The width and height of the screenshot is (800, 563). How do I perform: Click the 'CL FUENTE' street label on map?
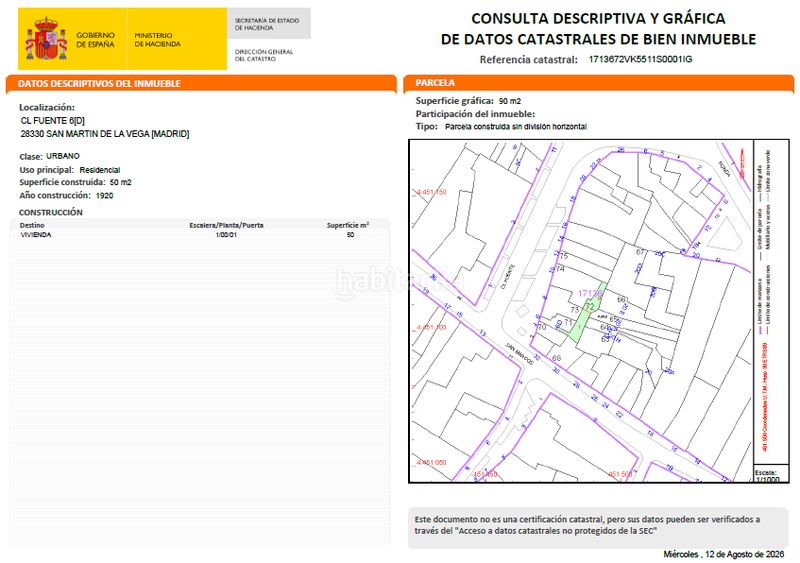[508, 276]
